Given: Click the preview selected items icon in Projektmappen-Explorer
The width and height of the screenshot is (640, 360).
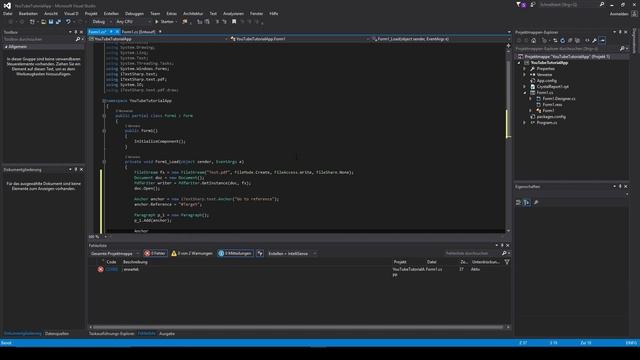Looking at the screenshot, I should pos(602,40).
